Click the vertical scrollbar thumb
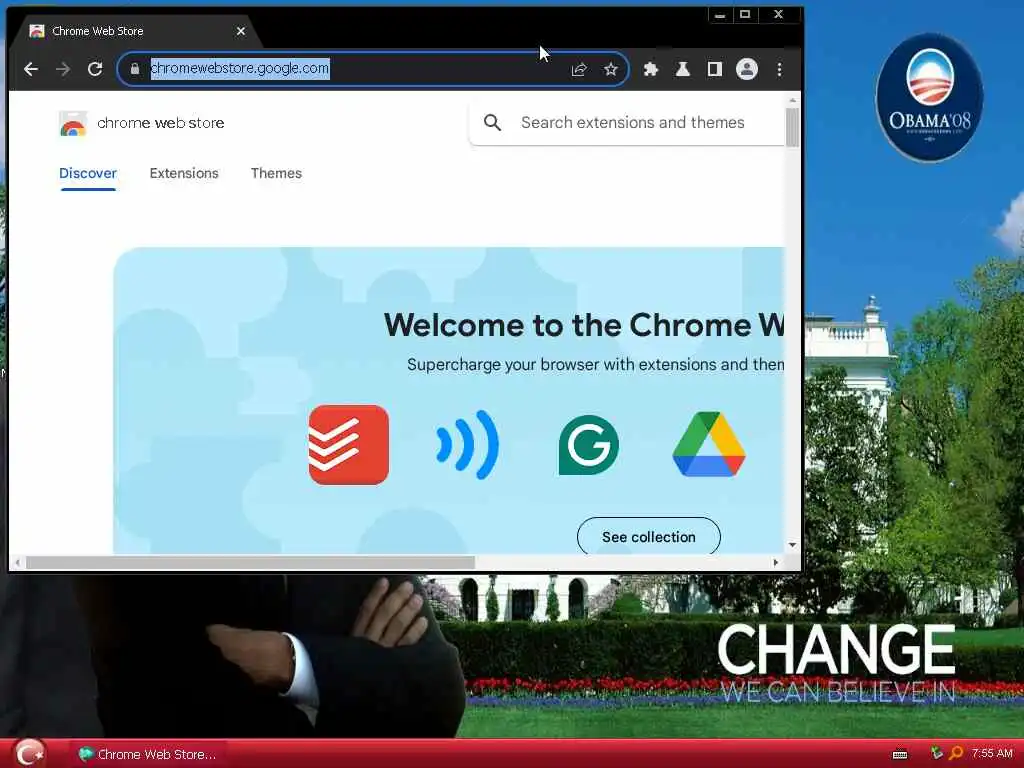 tap(792, 127)
